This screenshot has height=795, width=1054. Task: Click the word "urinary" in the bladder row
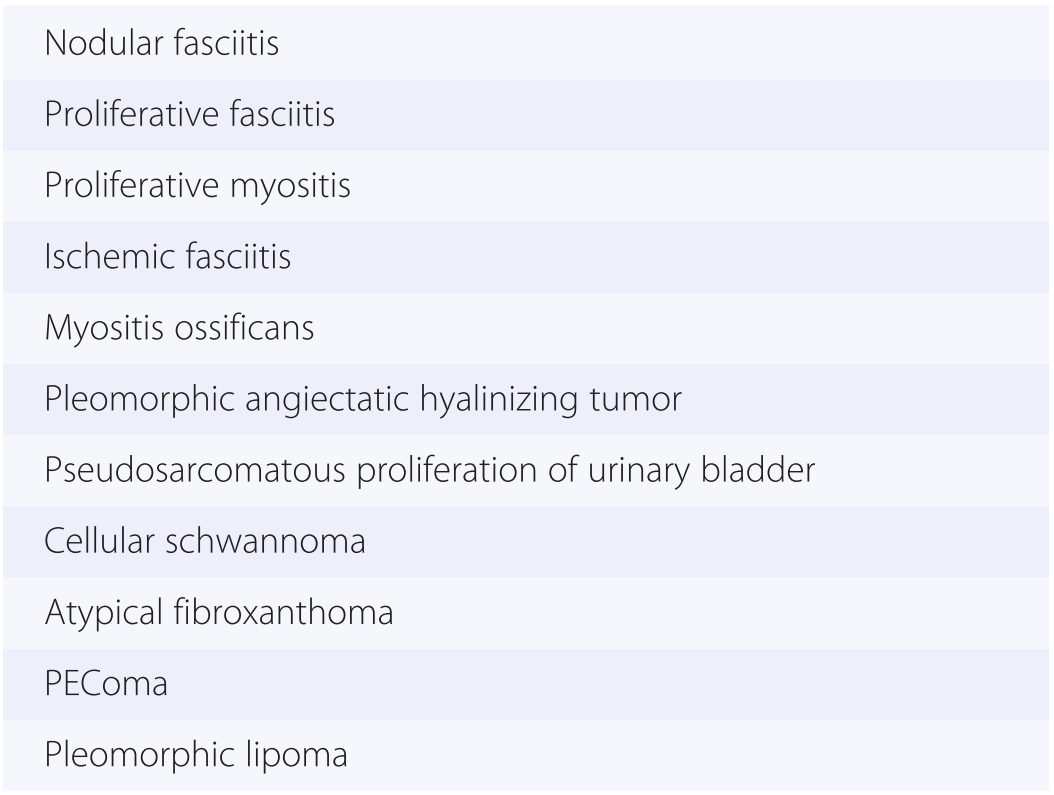click(x=659, y=471)
